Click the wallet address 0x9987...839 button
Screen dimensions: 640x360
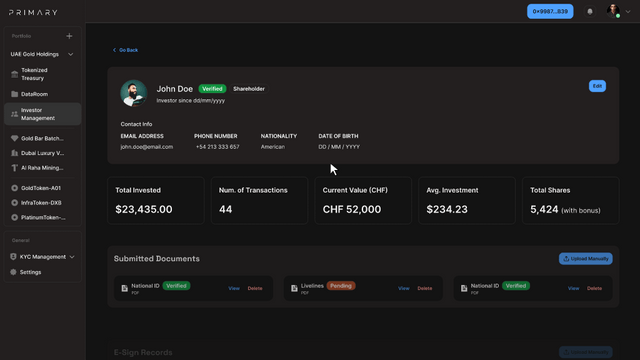pyautogui.click(x=550, y=11)
